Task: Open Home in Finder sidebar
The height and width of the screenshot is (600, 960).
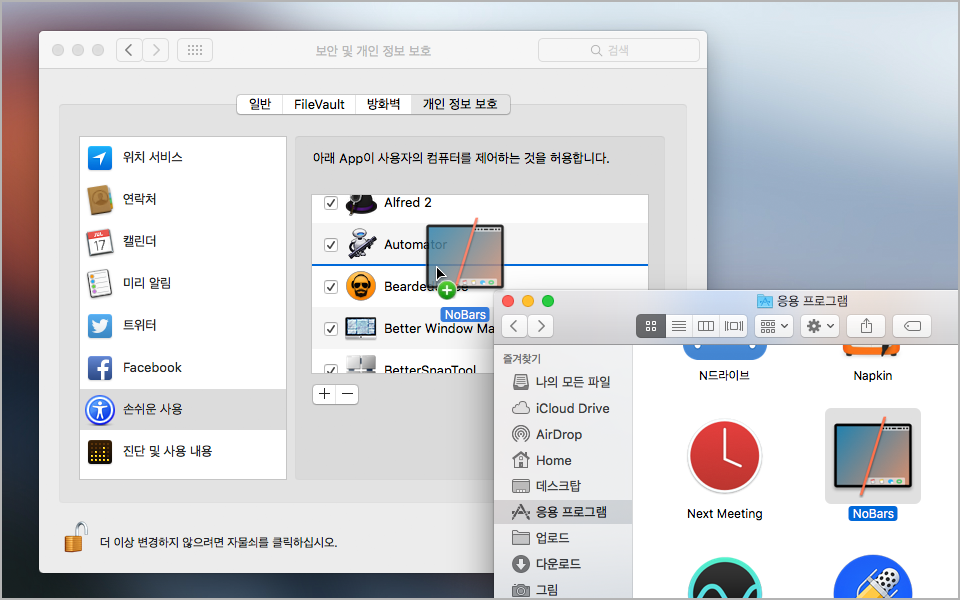Action: (x=563, y=460)
